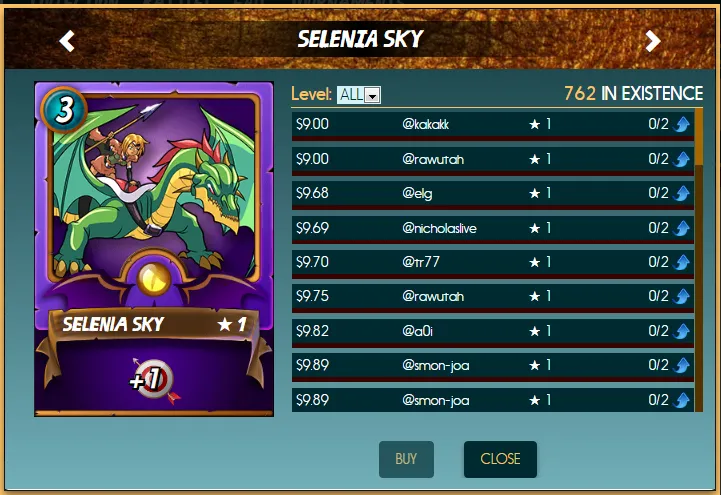721x495 pixels.
Task: Click the Selenia Sky card artwork
Action: pyautogui.click(x=154, y=184)
